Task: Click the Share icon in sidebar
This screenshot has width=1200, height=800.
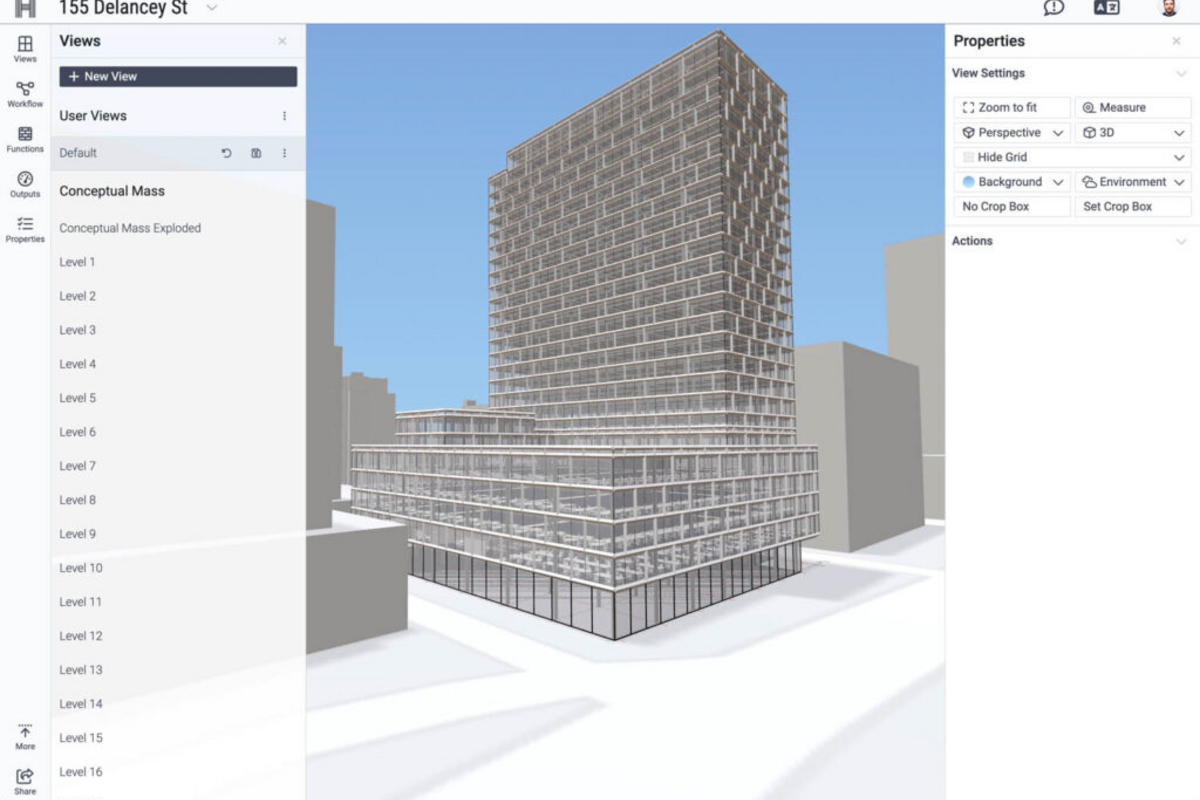Action: tap(25, 780)
